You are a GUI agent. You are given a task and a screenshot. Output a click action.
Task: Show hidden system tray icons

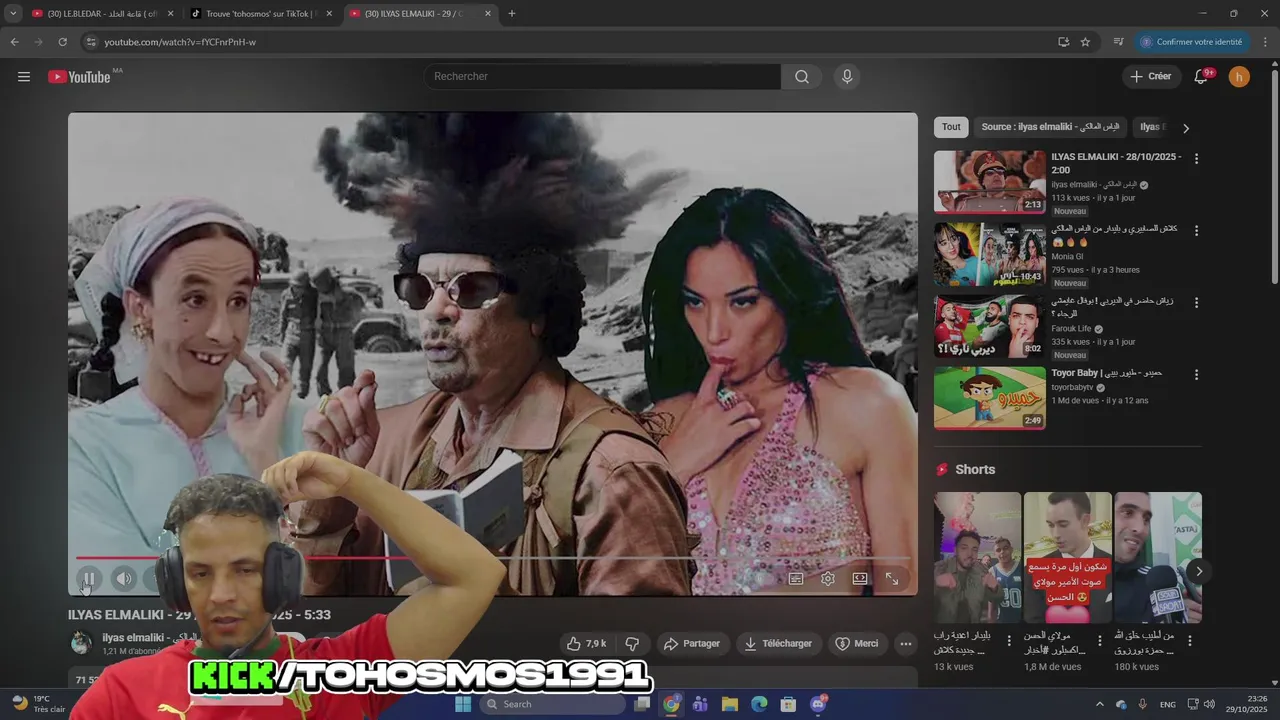(1100, 704)
